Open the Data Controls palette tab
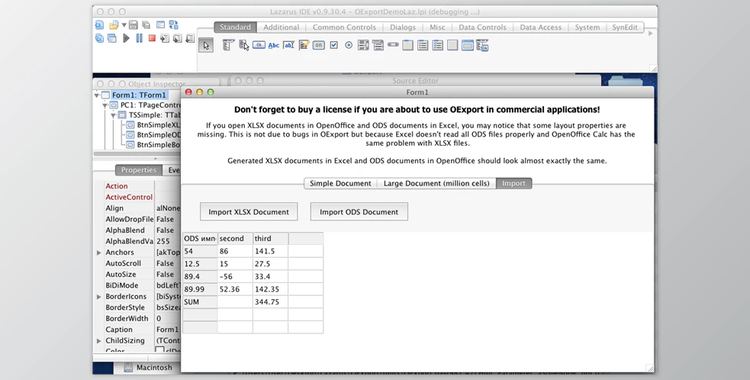The width and height of the screenshot is (750, 380). 482,27
